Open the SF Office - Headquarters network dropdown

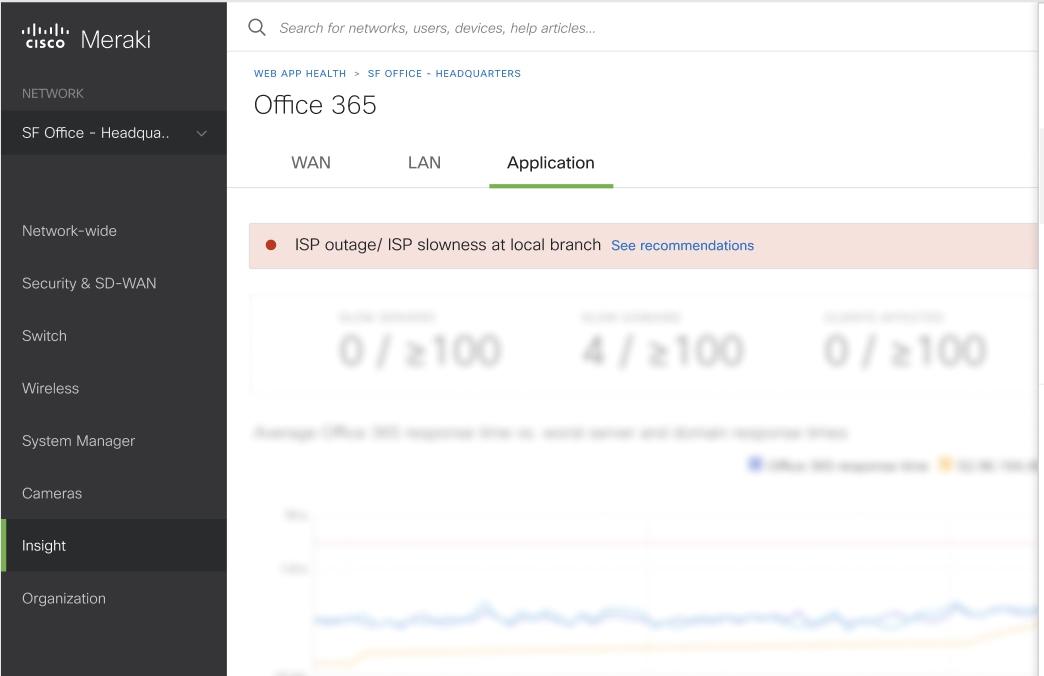[114, 133]
